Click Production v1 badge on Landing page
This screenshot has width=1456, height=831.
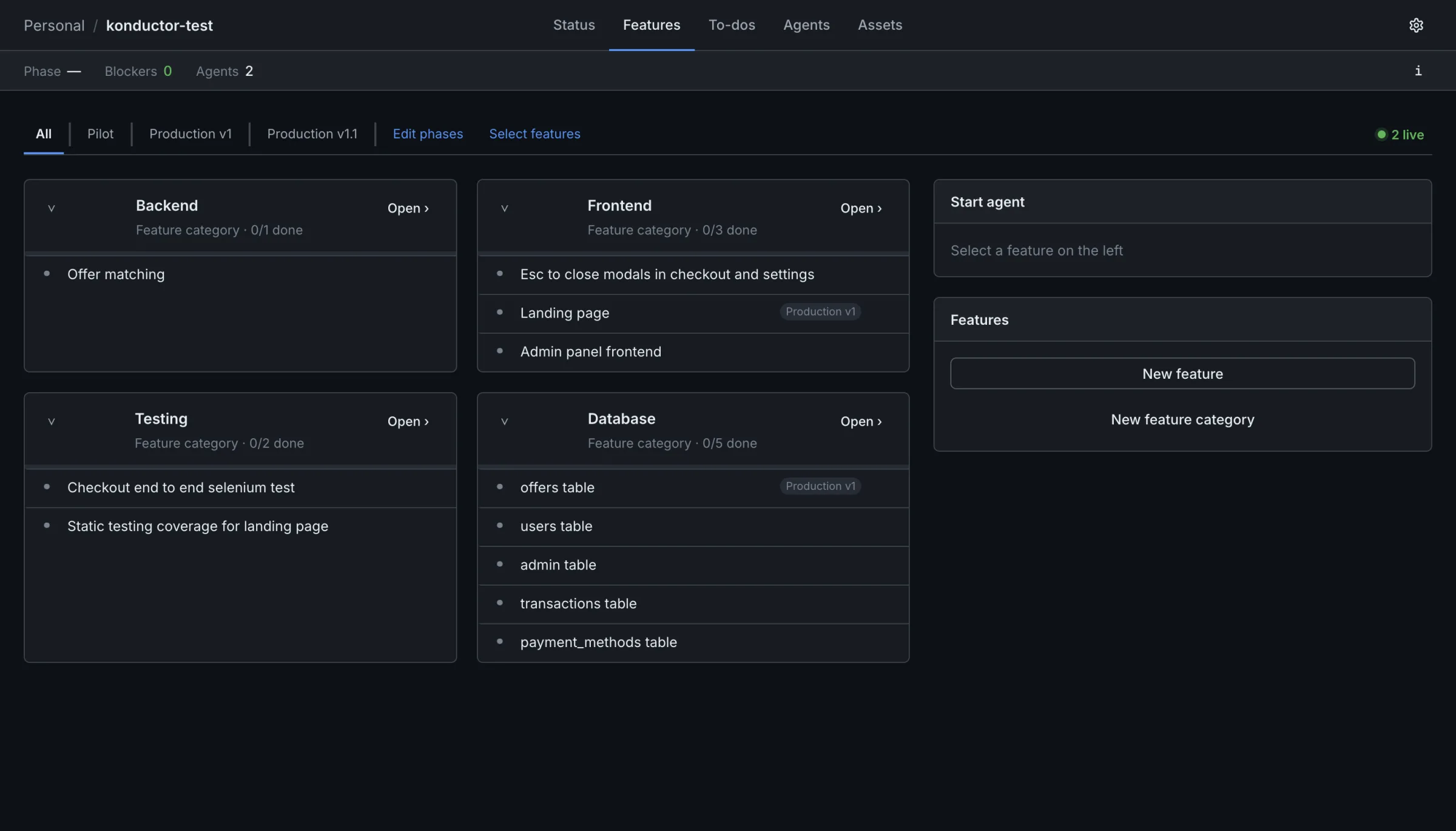[x=820, y=311]
